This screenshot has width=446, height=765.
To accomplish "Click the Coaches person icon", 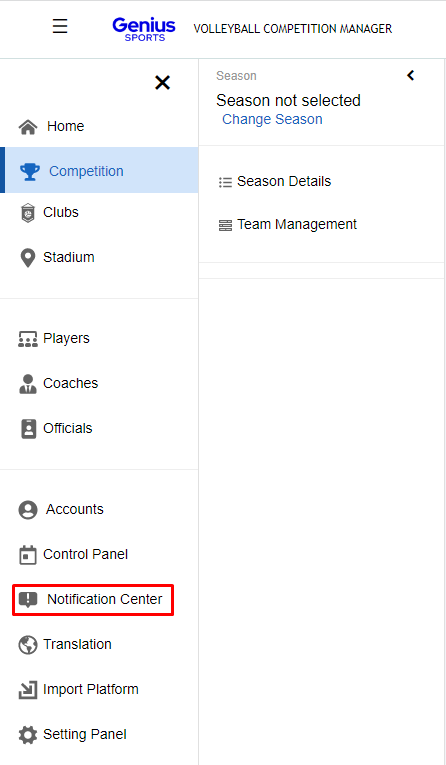I will pos(28,384).
